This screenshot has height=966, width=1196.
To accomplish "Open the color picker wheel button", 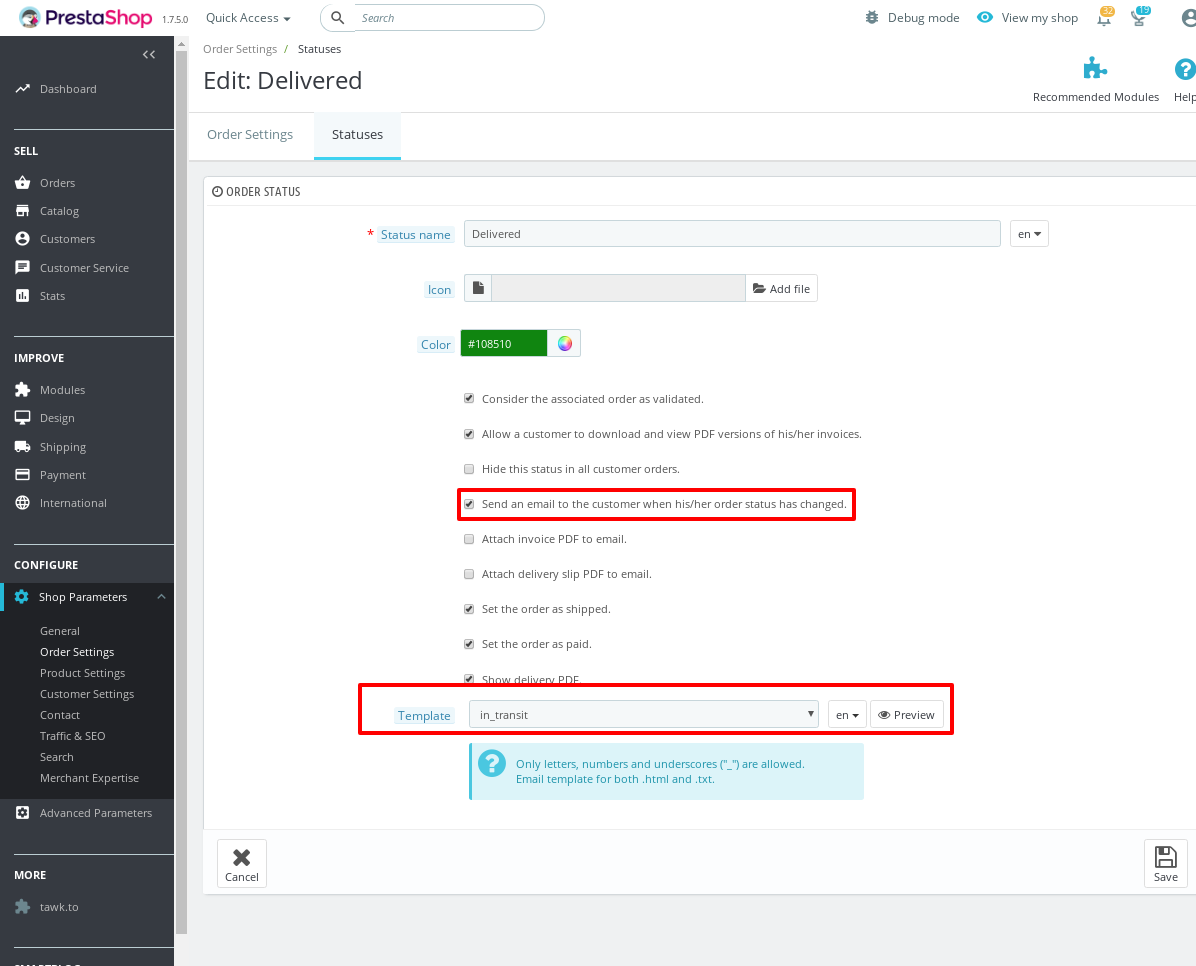I will [x=564, y=343].
